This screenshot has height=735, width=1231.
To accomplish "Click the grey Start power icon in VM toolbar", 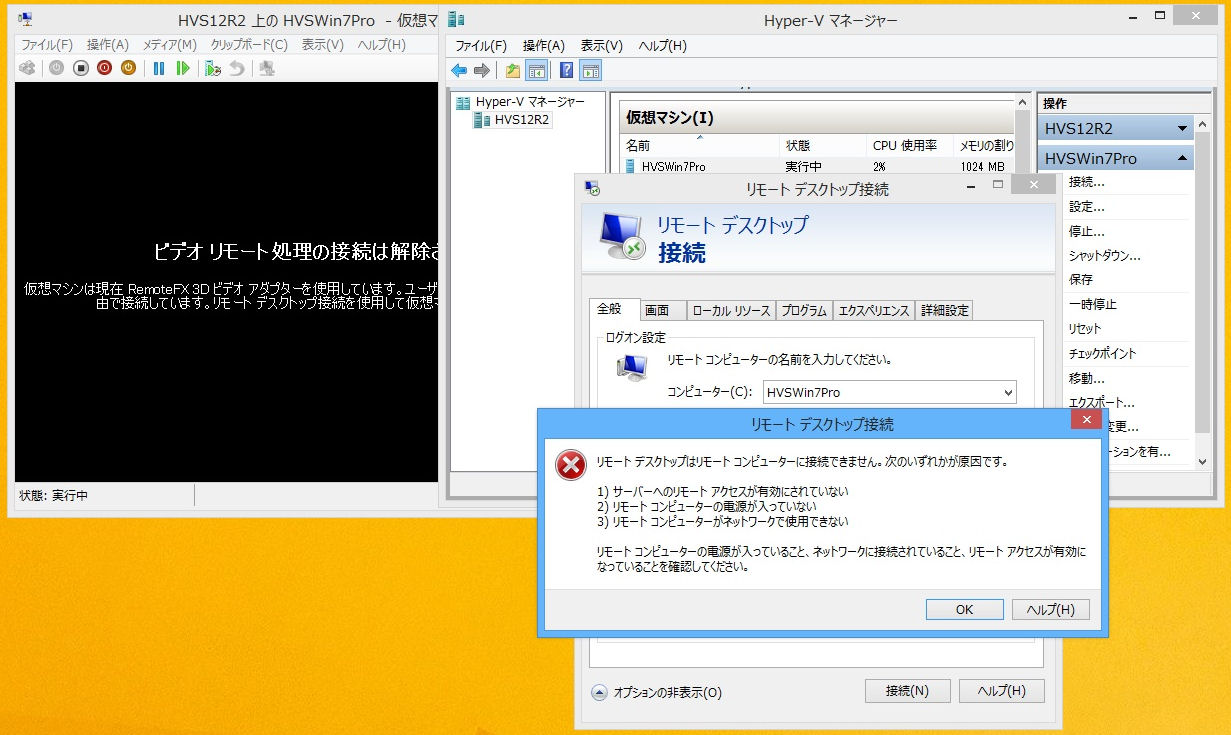I will [56, 68].
